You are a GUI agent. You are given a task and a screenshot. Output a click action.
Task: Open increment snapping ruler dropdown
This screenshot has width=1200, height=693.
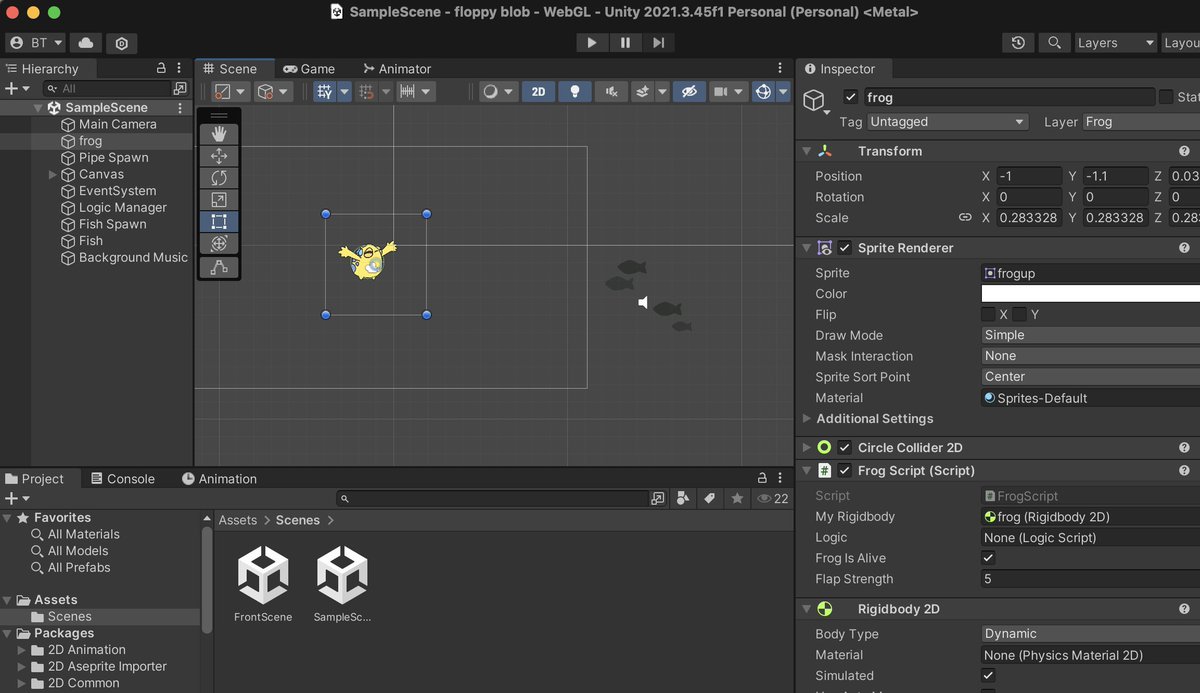[x=415, y=91]
